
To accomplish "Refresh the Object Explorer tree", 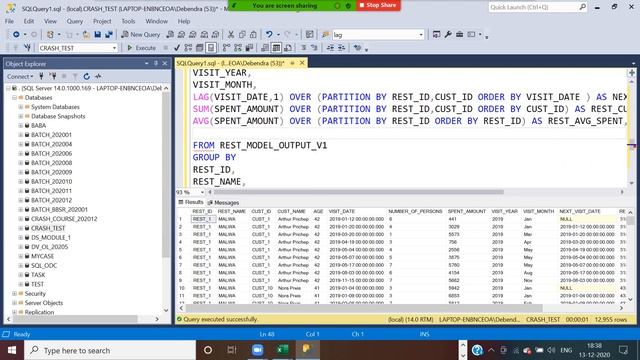I will pos(87,76).
